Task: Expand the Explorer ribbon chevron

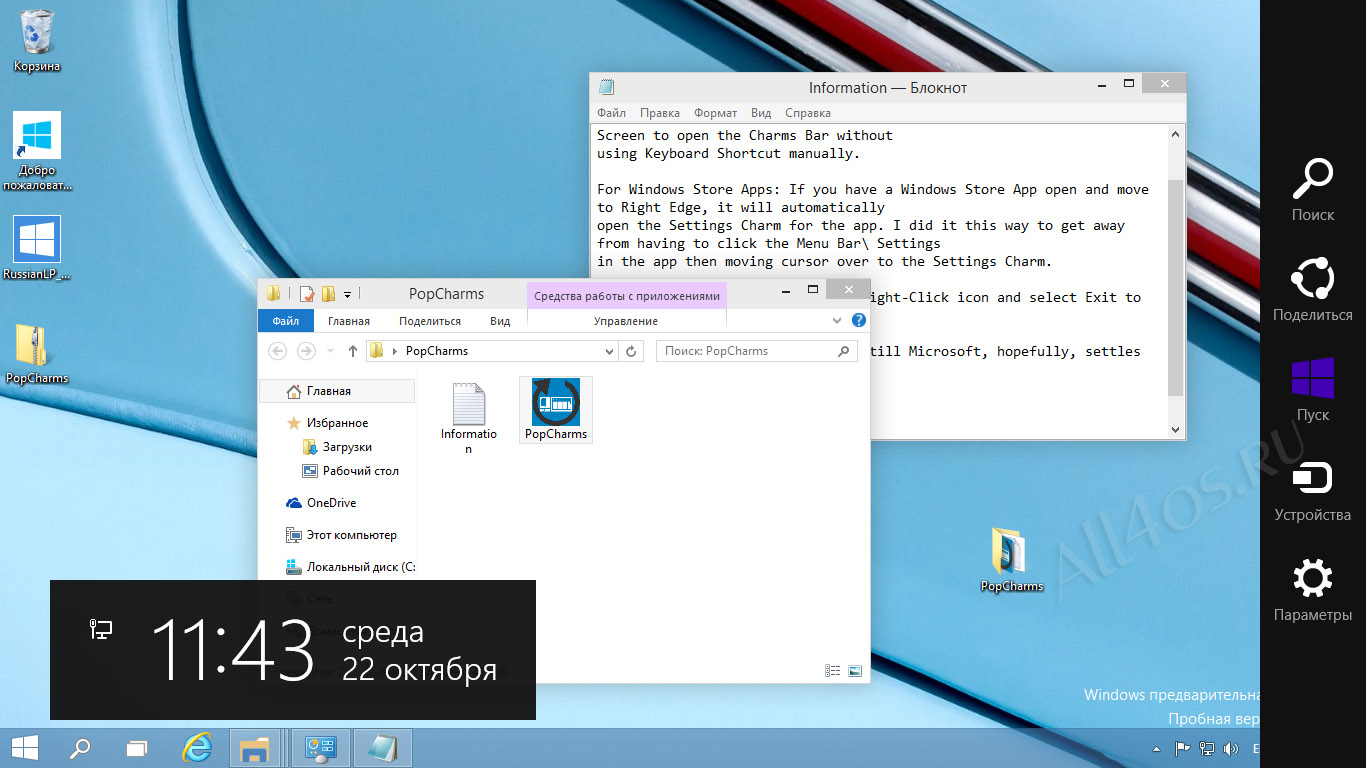Action: pos(838,321)
